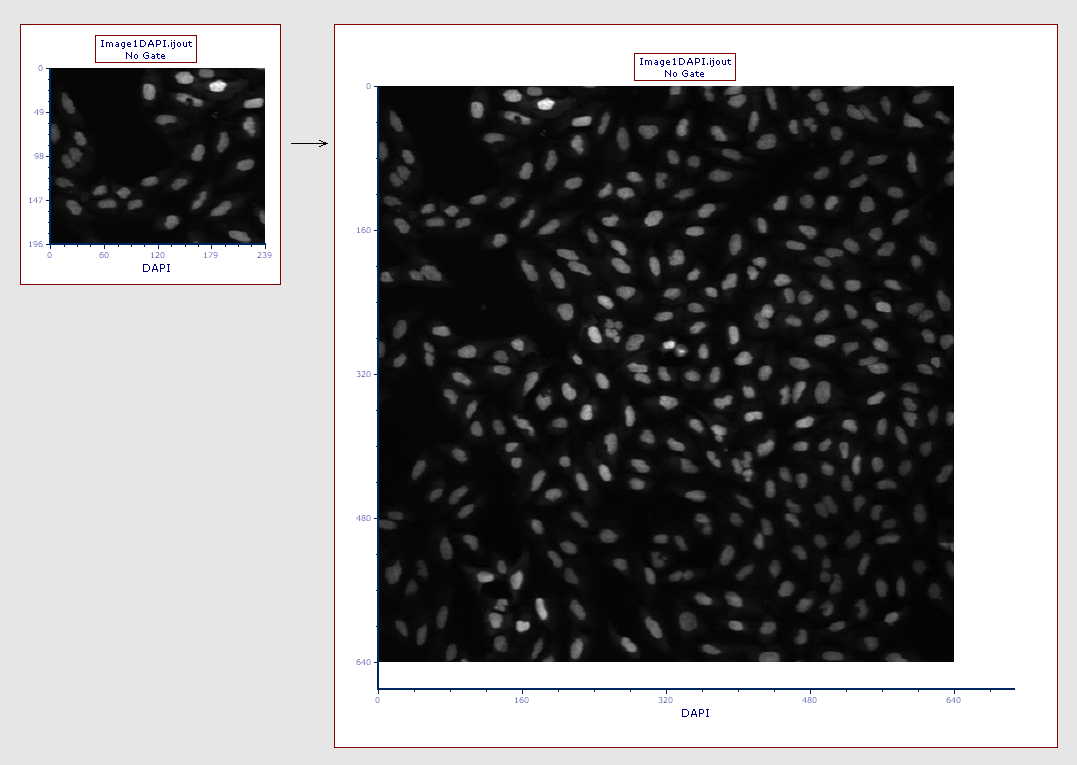The width and height of the screenshot is (1077, 765).
Task: Click the 320 tick on large plot x-axis
Action: (x=666, y=700)
